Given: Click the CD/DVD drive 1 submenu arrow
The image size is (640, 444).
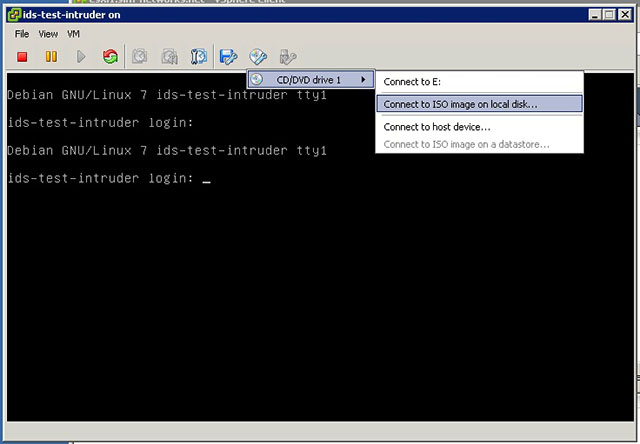Looking at the screenshot, I should (363, 80).
